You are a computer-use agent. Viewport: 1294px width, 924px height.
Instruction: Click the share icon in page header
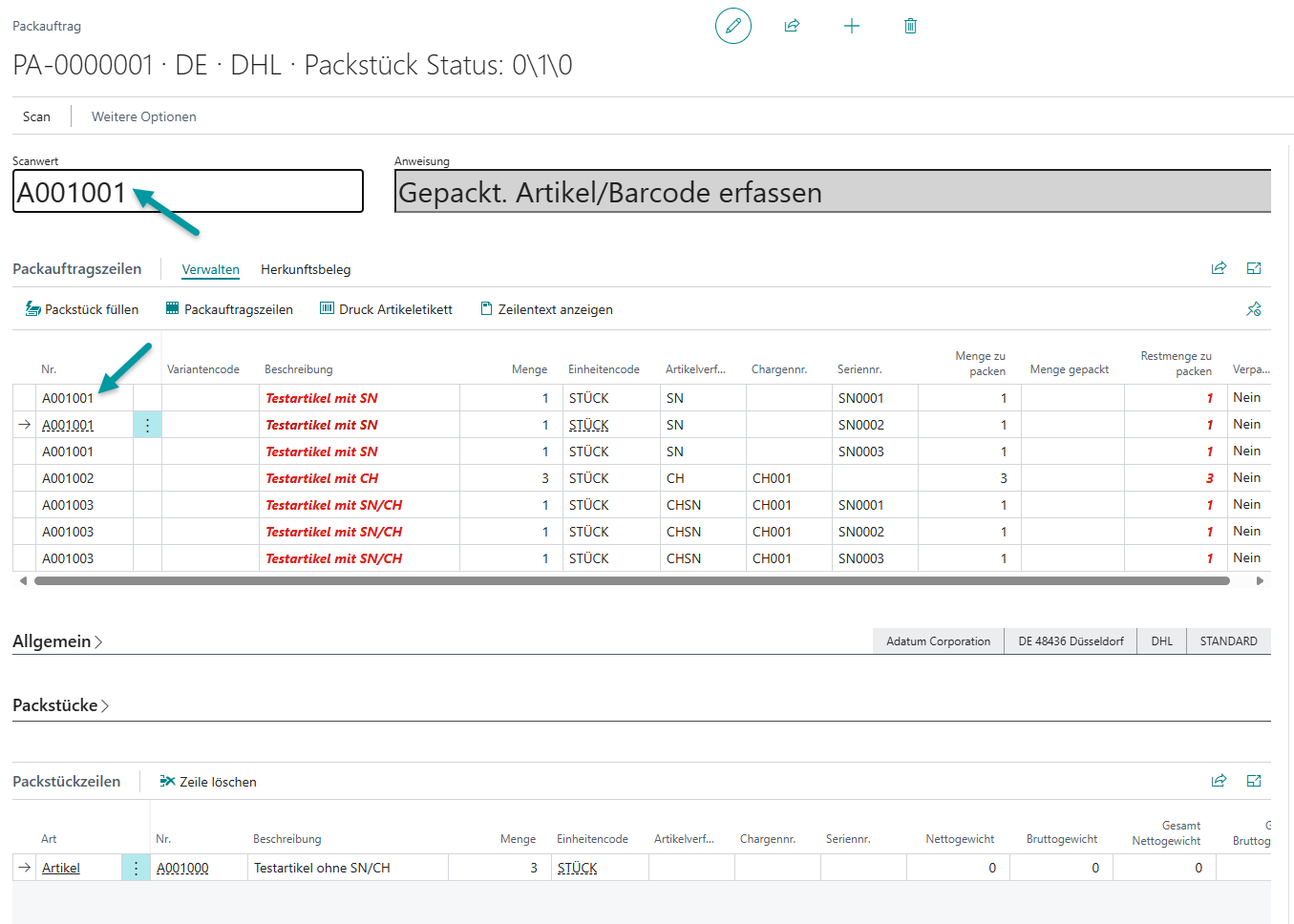(x=792, y=26)
